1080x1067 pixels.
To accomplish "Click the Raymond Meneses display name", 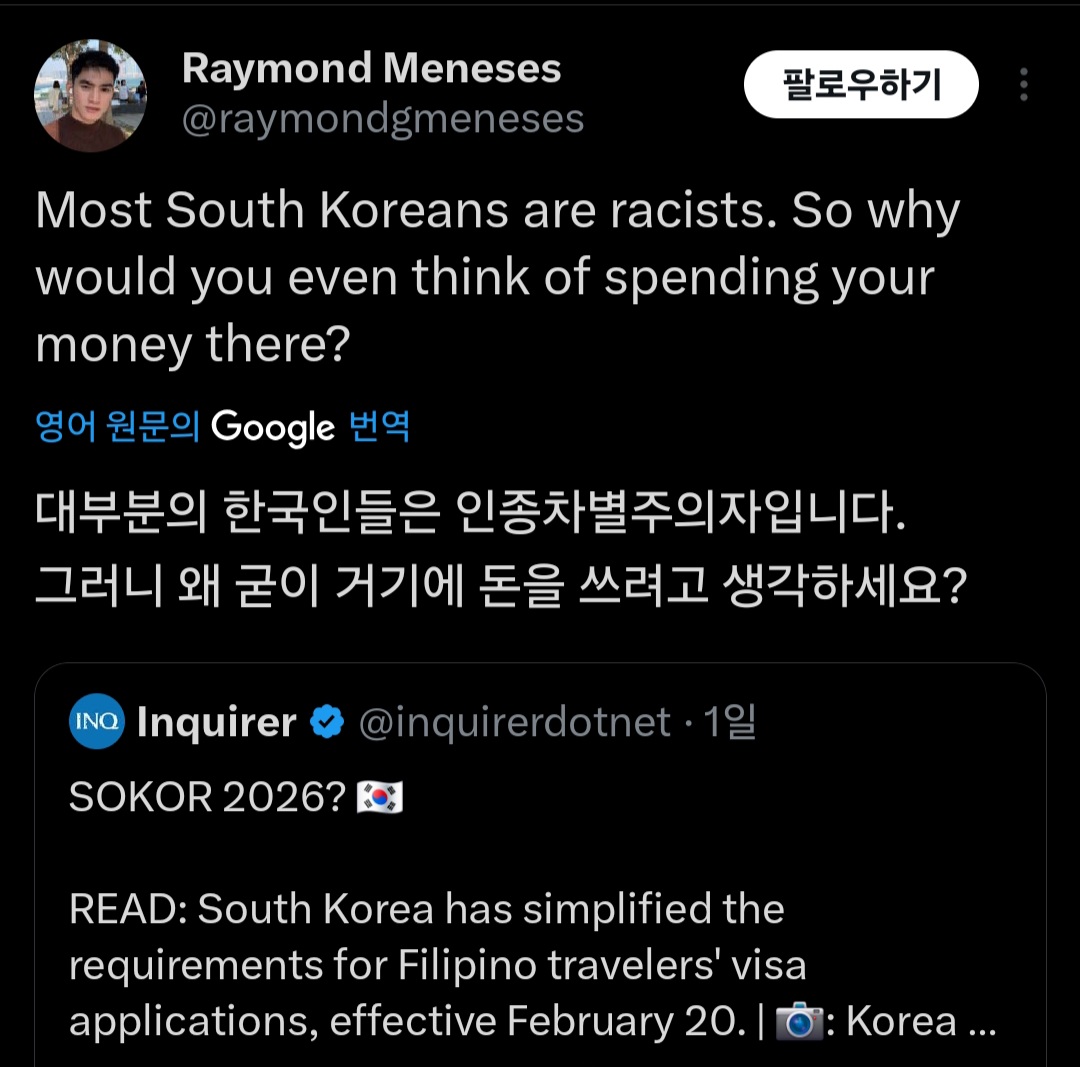I will tap(371, 69).
